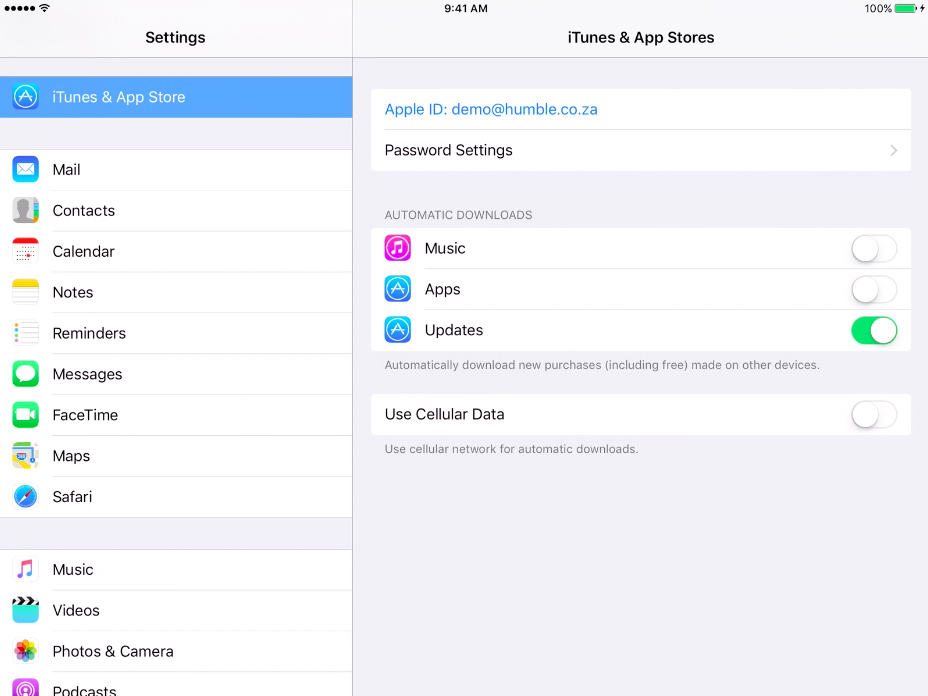Screen dimensions: 928x696
Task: Tap the Music label under Automatic Downloads
Action: [445, 249]
